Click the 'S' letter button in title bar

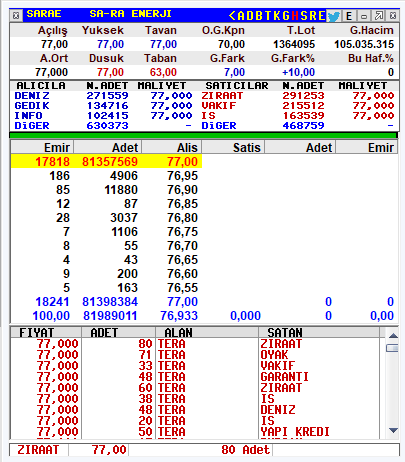[x=304, y=15]
